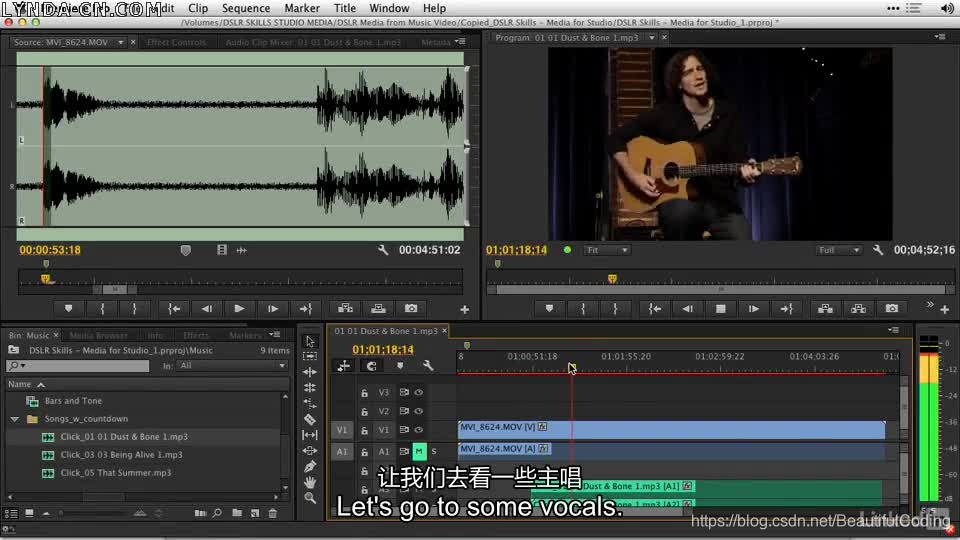Click Source monitor Go to In button
The image size is (960, 540).
(174, 309)
